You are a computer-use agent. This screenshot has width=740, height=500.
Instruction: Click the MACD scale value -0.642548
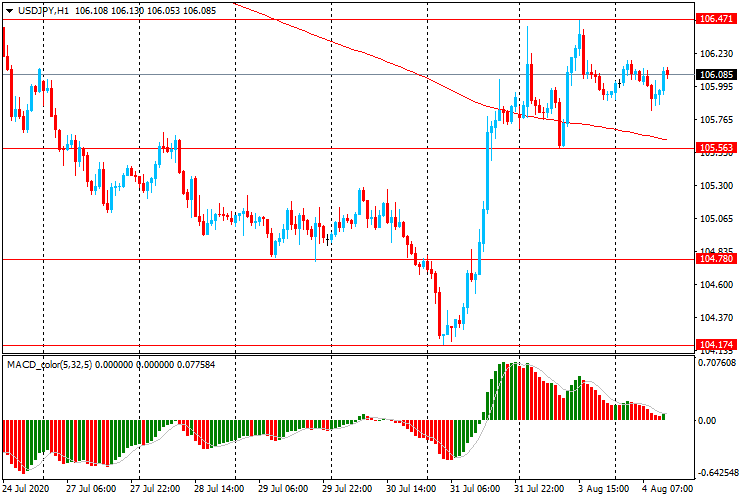click(x=717, y=473)
